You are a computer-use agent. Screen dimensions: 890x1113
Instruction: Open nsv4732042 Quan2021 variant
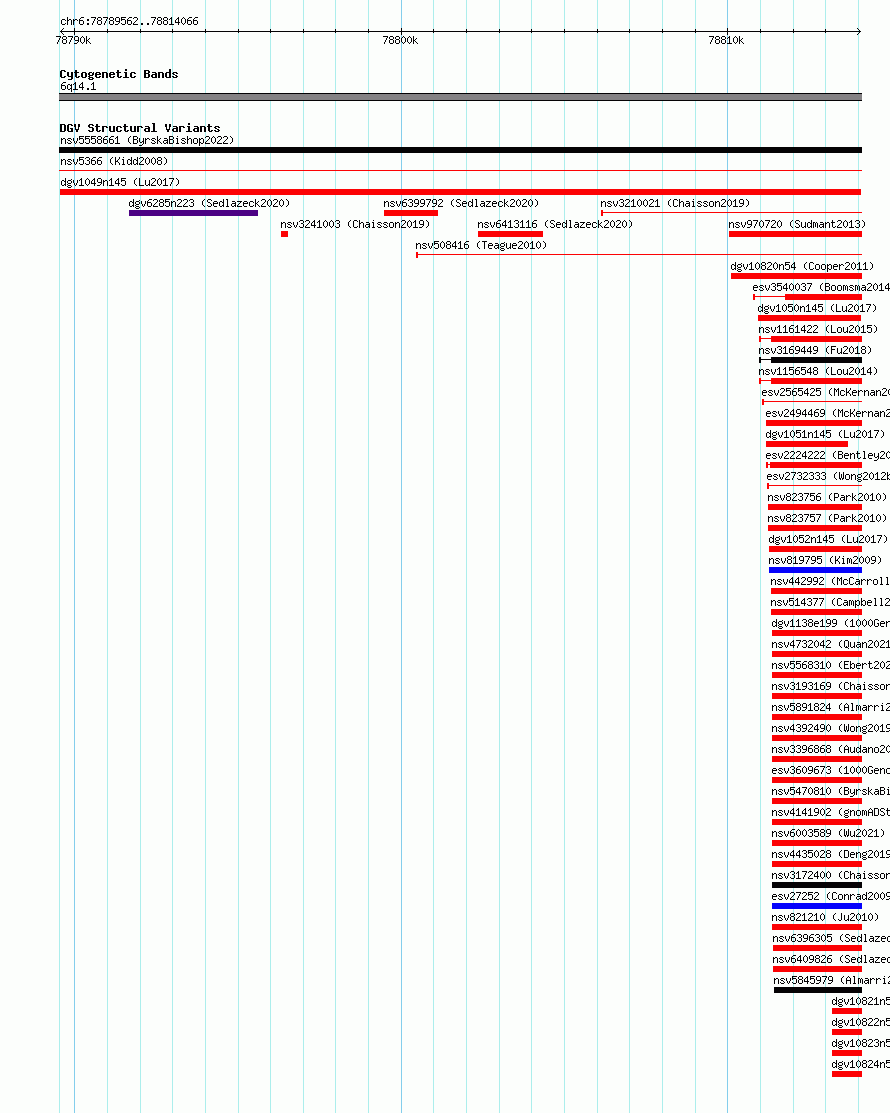(830, 645)
